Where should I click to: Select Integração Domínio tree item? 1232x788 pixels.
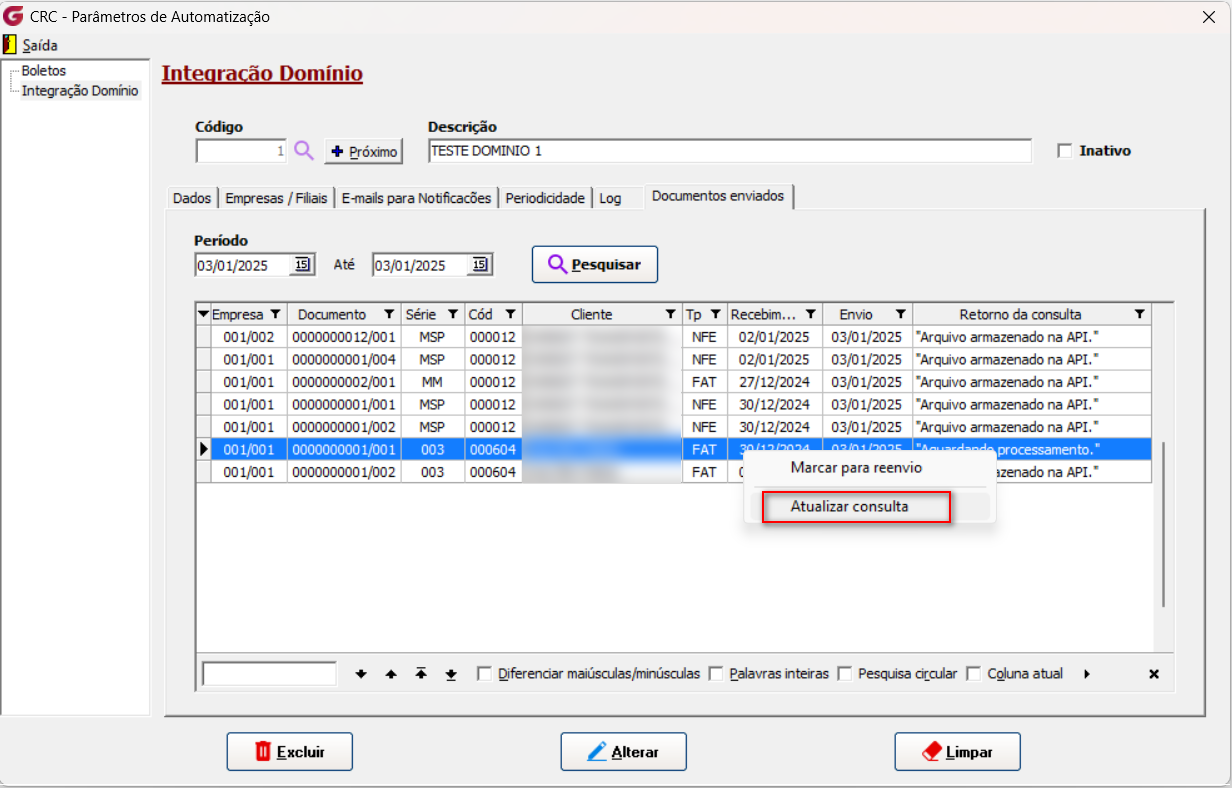click(81, 91)
